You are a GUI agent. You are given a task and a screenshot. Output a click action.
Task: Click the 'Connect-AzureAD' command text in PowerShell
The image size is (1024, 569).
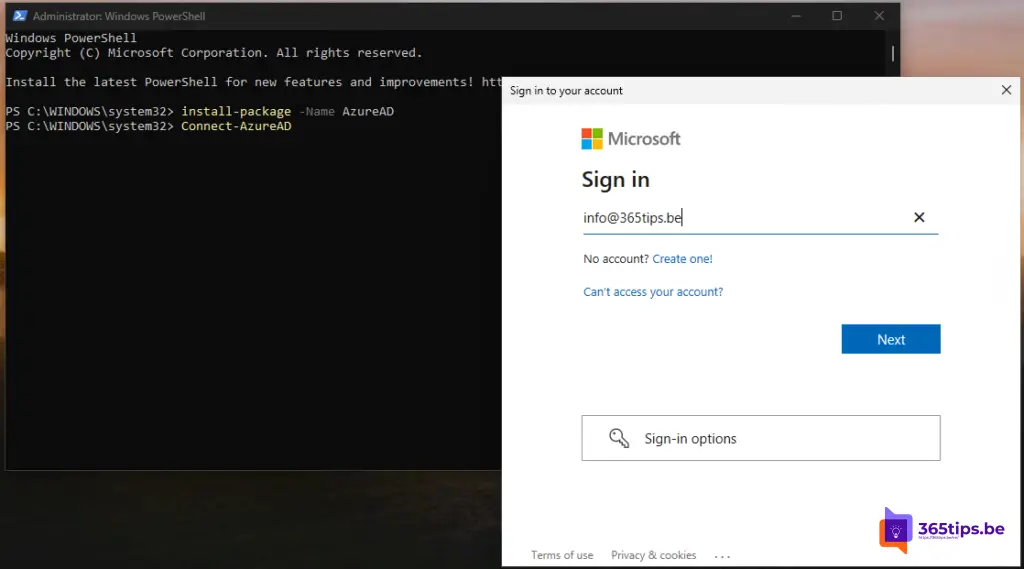[x=236, y=126]
